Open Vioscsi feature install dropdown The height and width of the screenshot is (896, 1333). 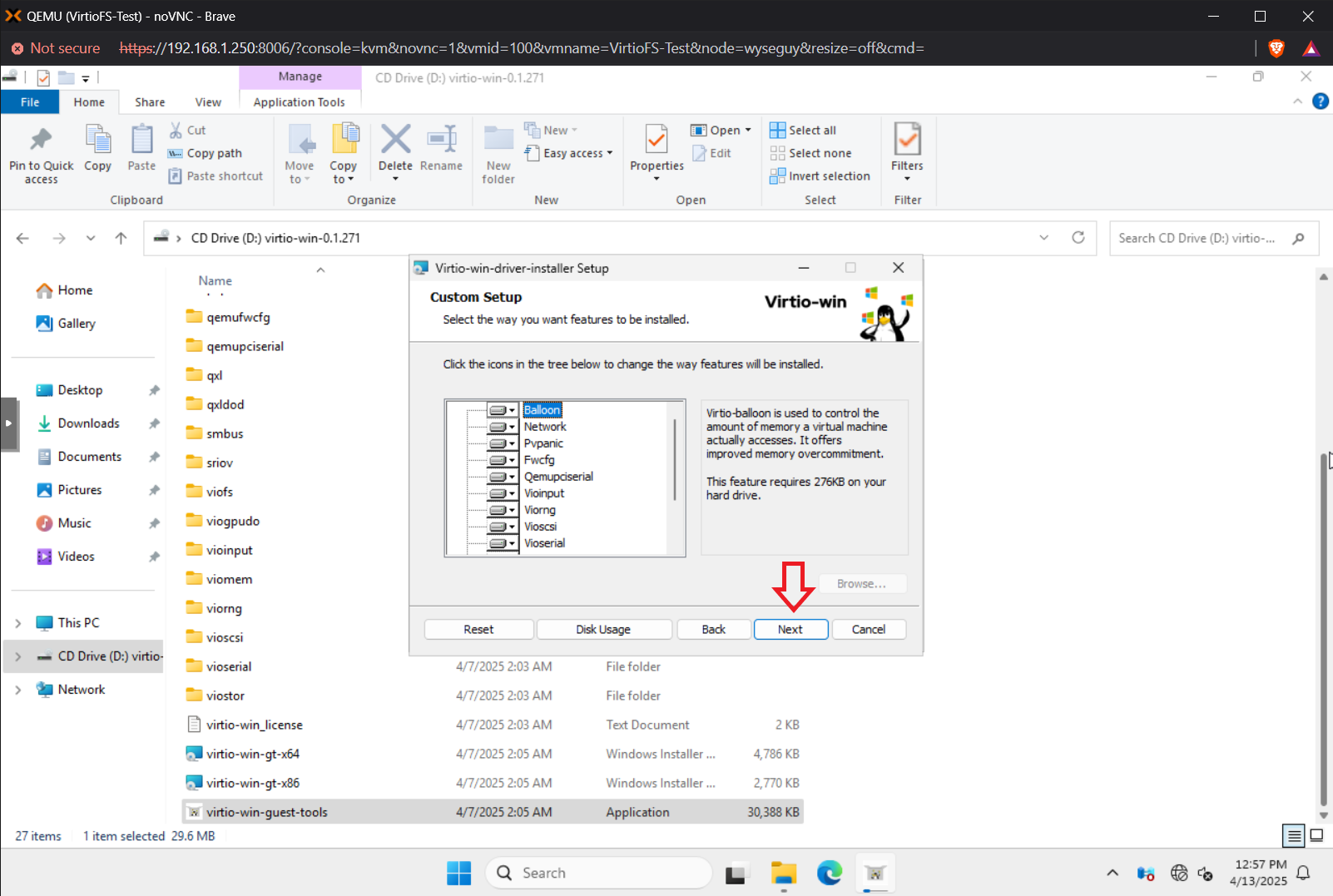tap(503, 527)
